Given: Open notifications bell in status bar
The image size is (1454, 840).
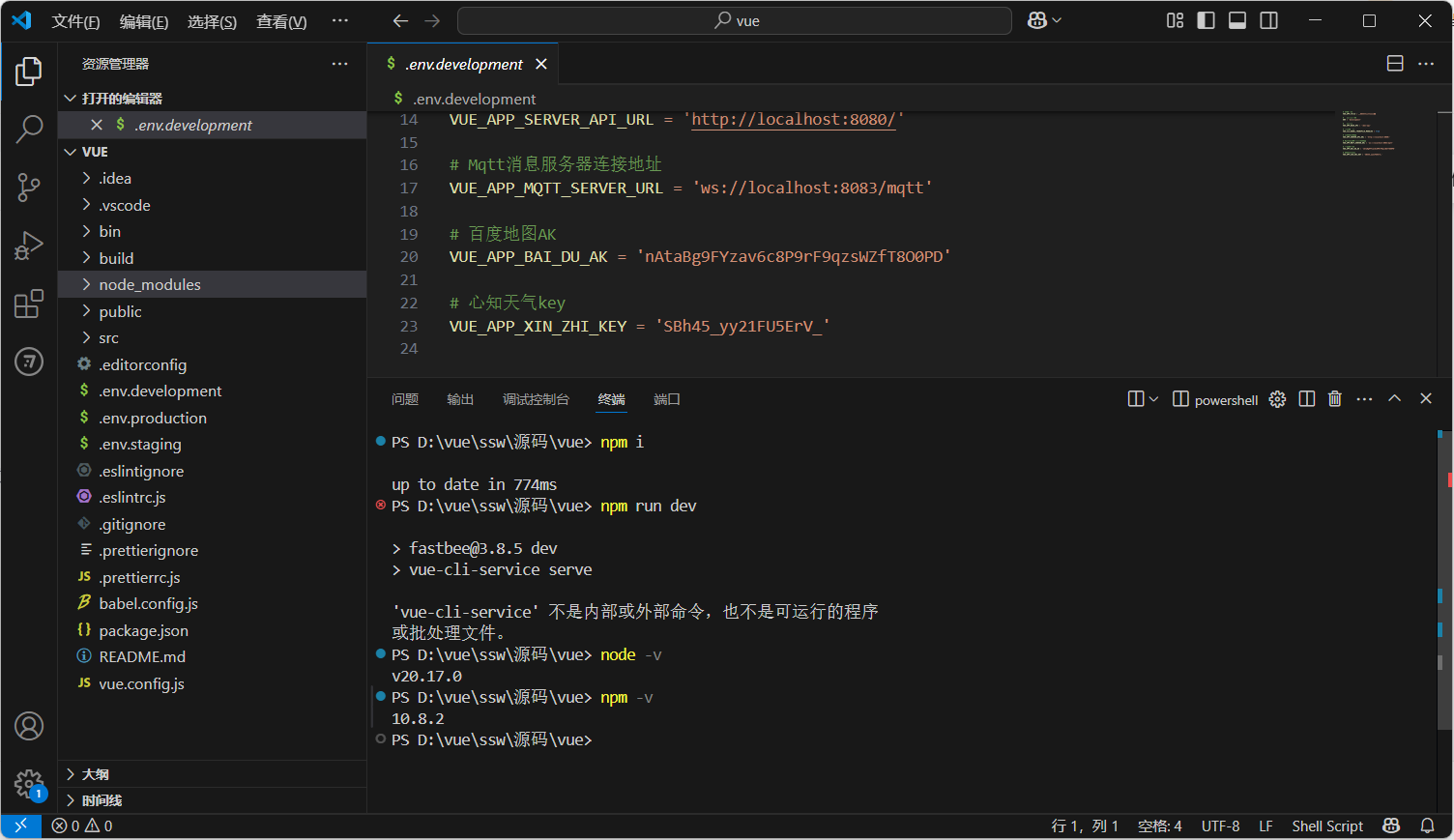Looking at the screenshot, I should tap(1427, 826).
